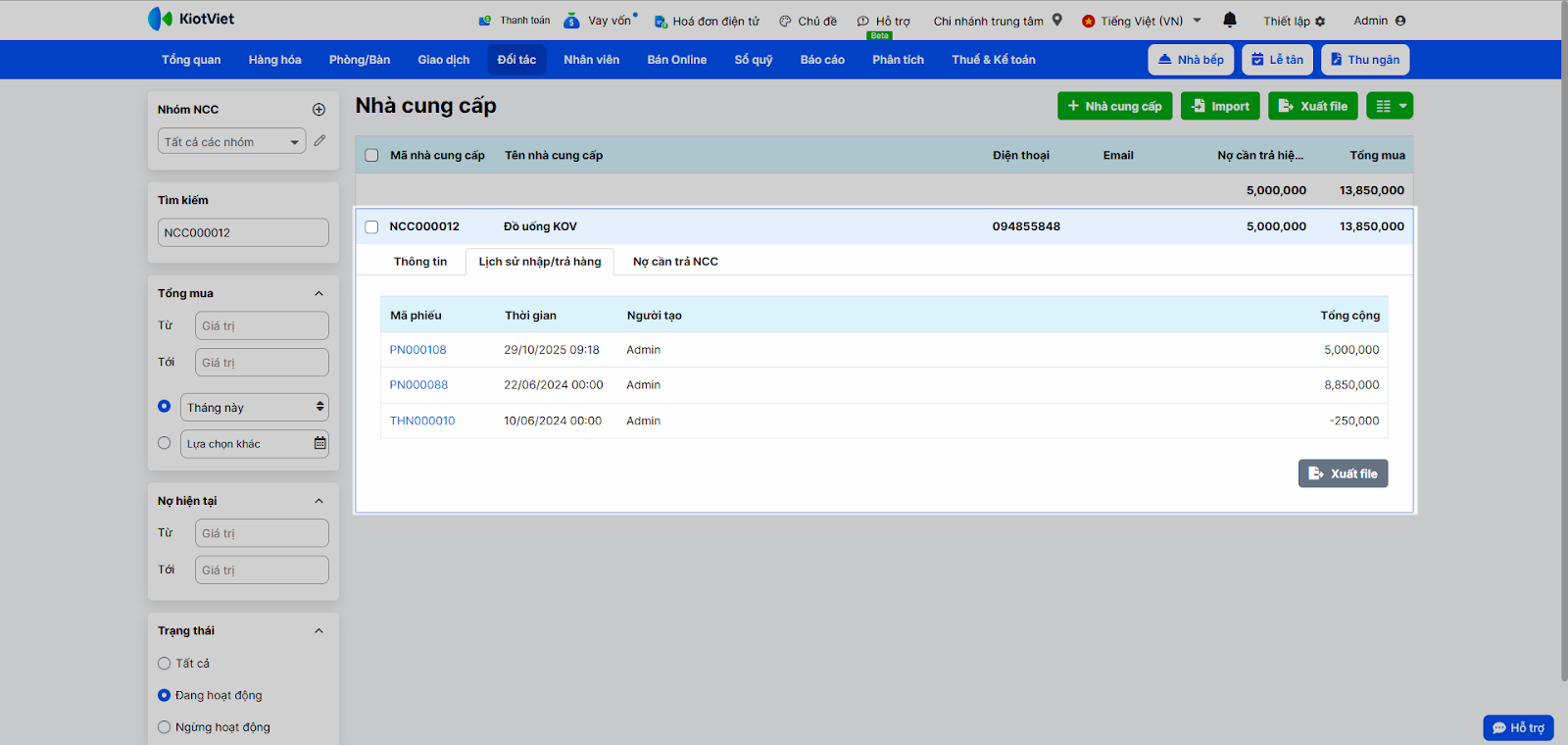The image size is (1568, 745).
Task: Select the Ngừng hoạt động status radio
Action: coord(165,727)
